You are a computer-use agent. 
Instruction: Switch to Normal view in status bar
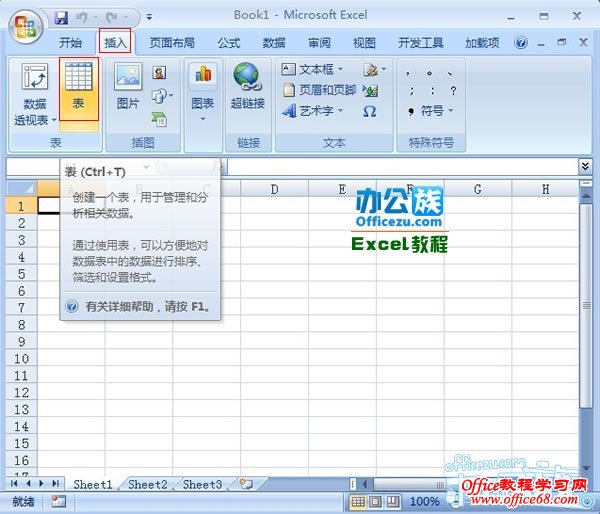click(x=358, y=501)
